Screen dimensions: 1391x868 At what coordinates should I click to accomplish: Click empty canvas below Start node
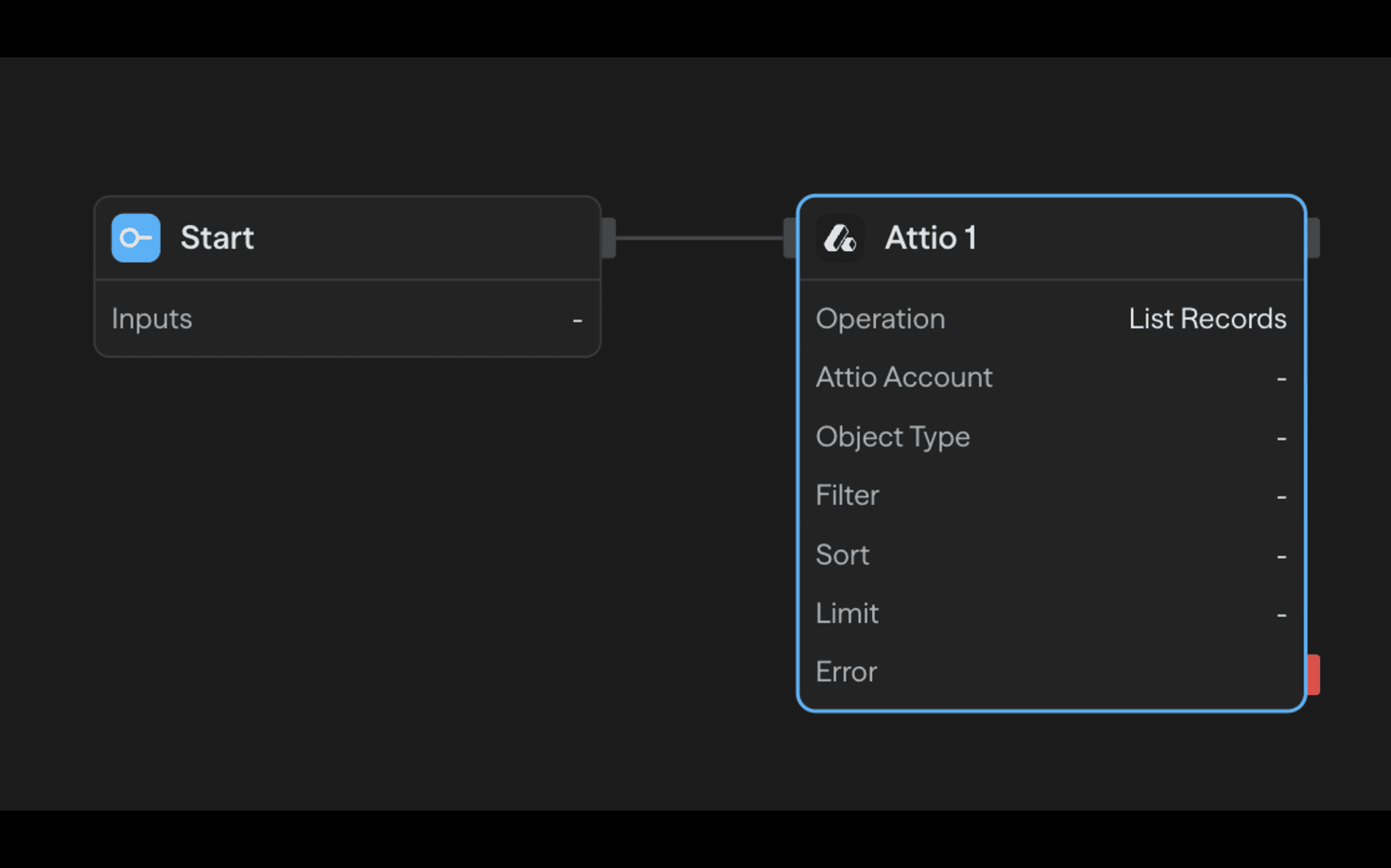pyautogui.click(x=344, y=545)
